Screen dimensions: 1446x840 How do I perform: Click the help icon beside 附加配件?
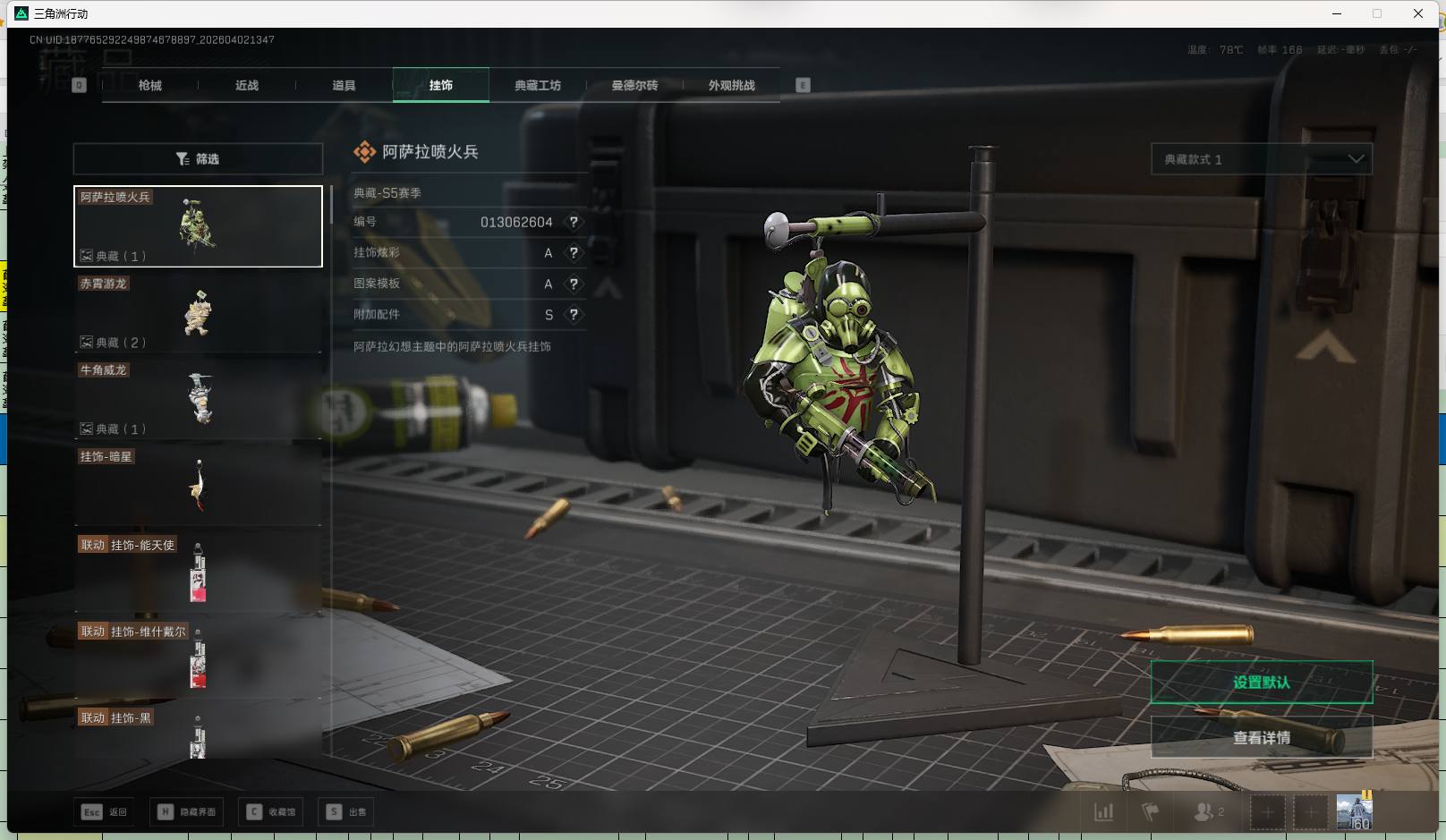tap(574, 315)
